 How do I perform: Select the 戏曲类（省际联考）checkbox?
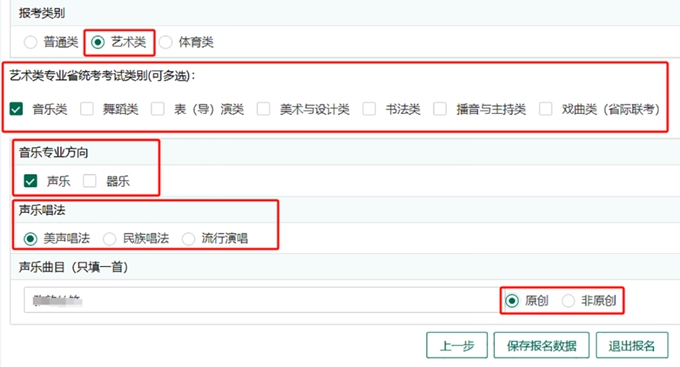pos(546,109)
